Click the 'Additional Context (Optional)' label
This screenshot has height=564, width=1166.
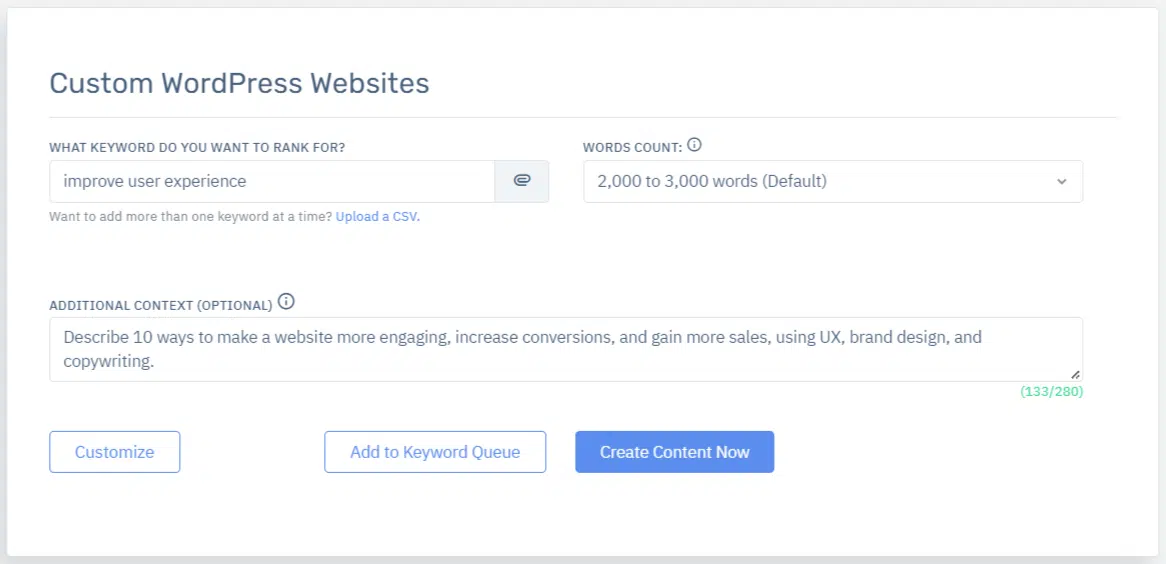161,305
